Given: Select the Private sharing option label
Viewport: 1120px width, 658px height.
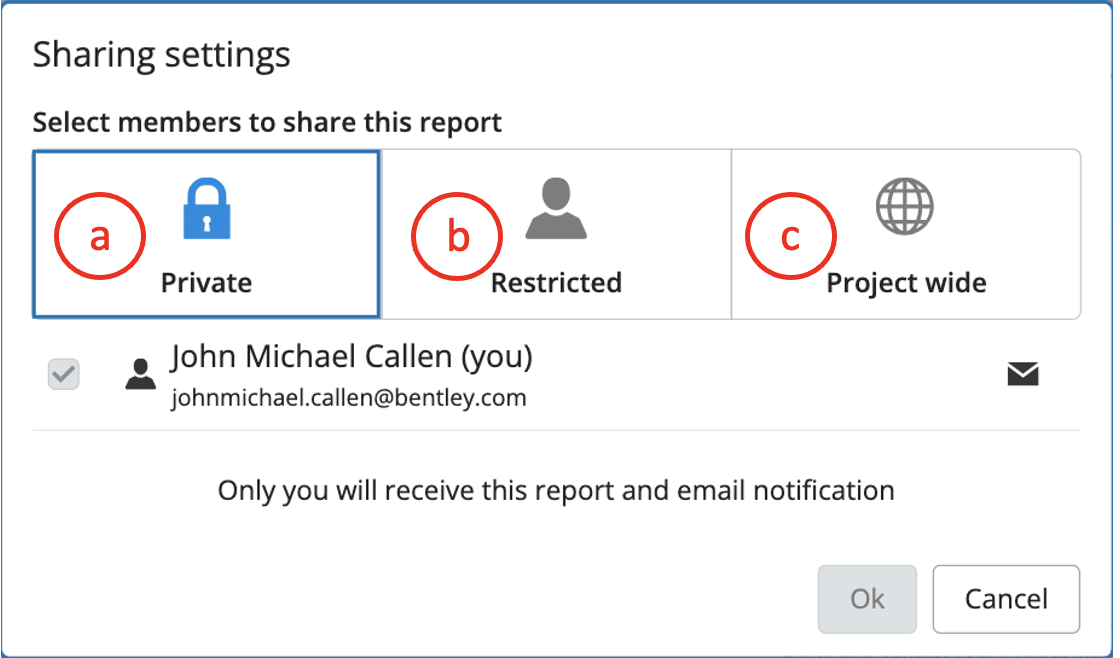Looking at the screenshot, I should point(206,283).
